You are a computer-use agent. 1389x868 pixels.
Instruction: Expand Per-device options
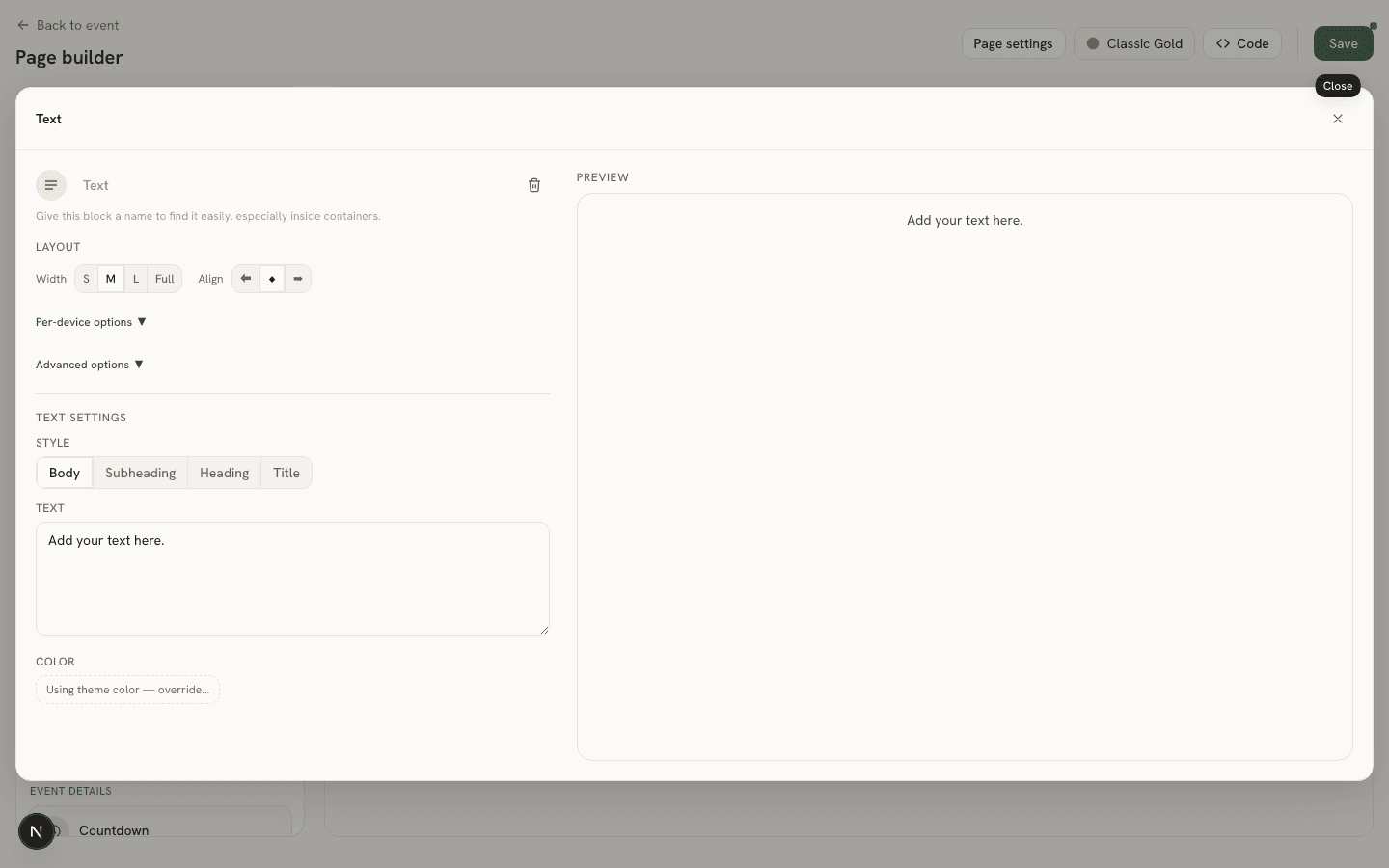91,322
